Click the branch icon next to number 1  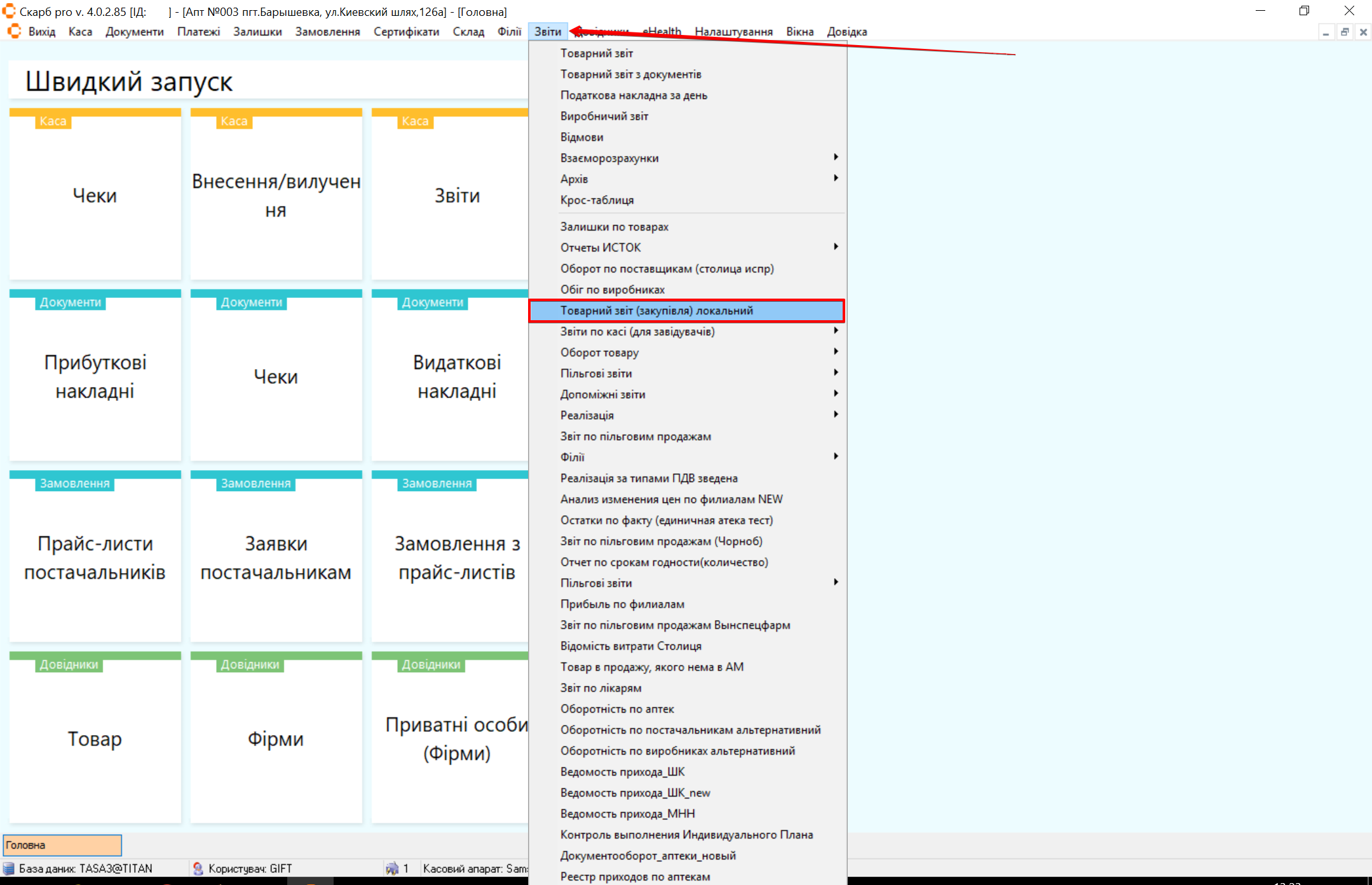pos(392,868)
